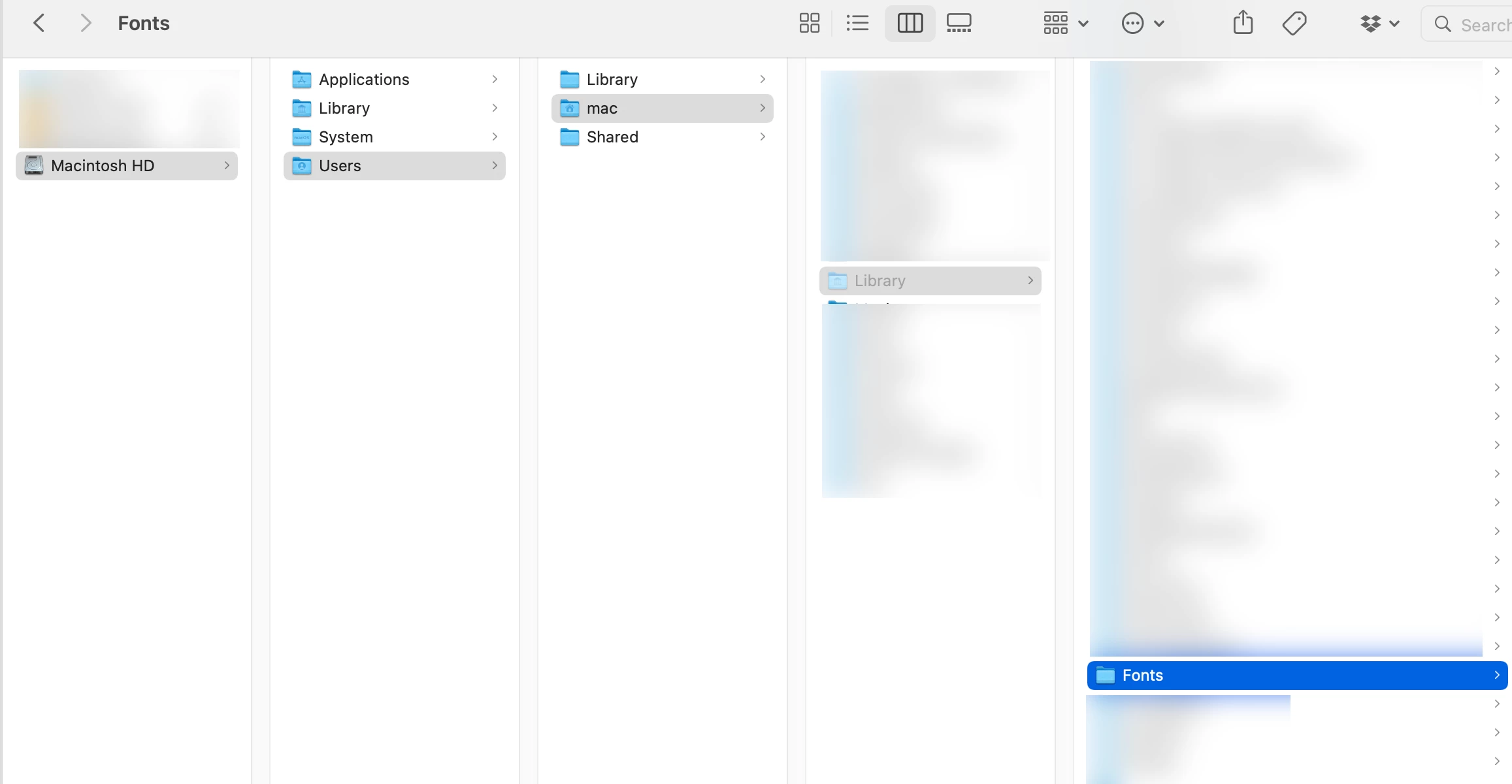The image size is (1512, 784).
Task: Click the Share icon
Action: pyautogui.click(x=1243, y=24)
